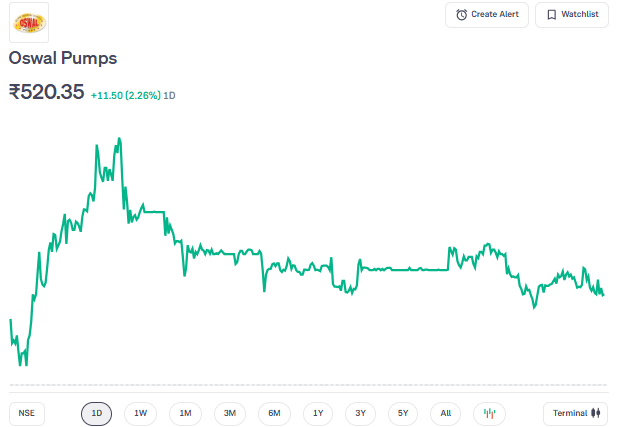This screenshot has width=626, height=427.
Task: Select the 1M time range
Action: pyautogui.click(x=185, y=413)
